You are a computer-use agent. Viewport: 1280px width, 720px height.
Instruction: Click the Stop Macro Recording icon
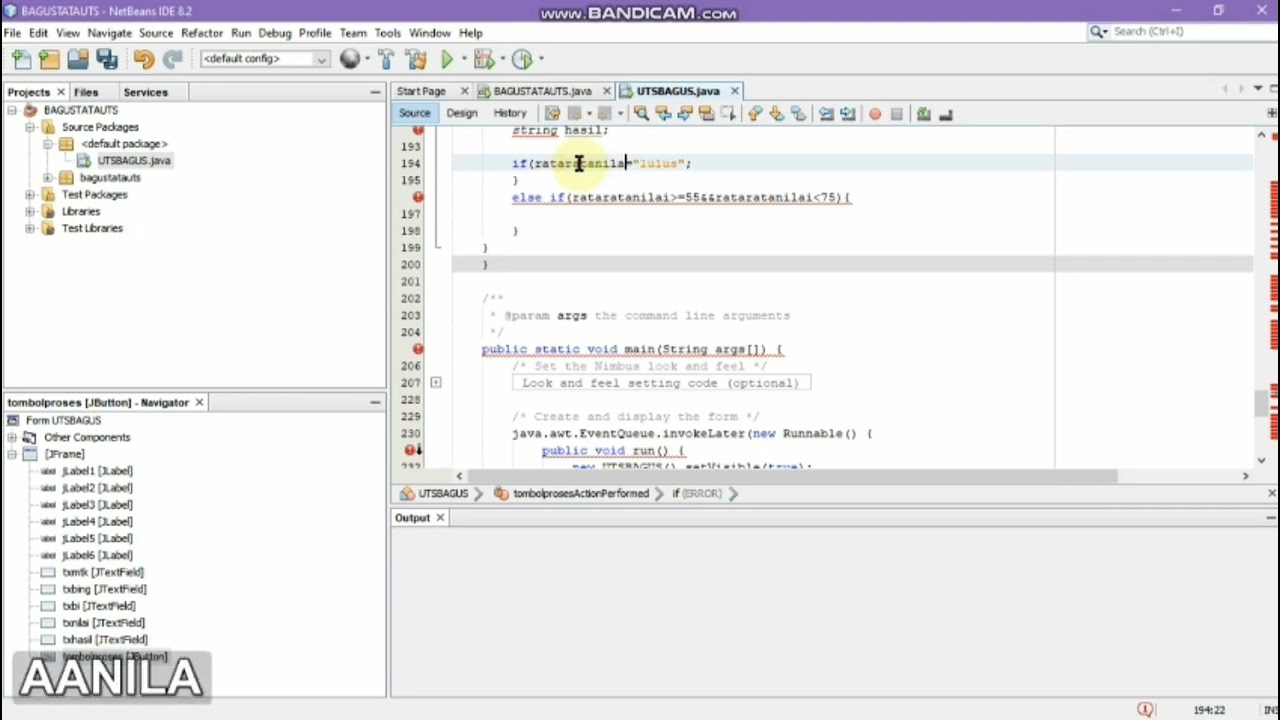point(896,114)
